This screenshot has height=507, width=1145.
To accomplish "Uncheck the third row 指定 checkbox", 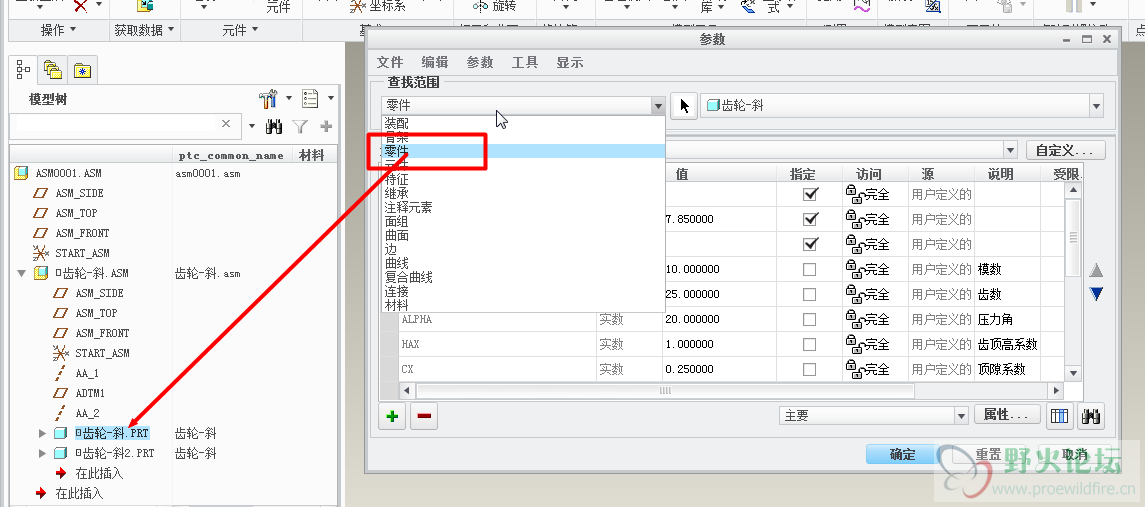I will click(x=810, y=244).
